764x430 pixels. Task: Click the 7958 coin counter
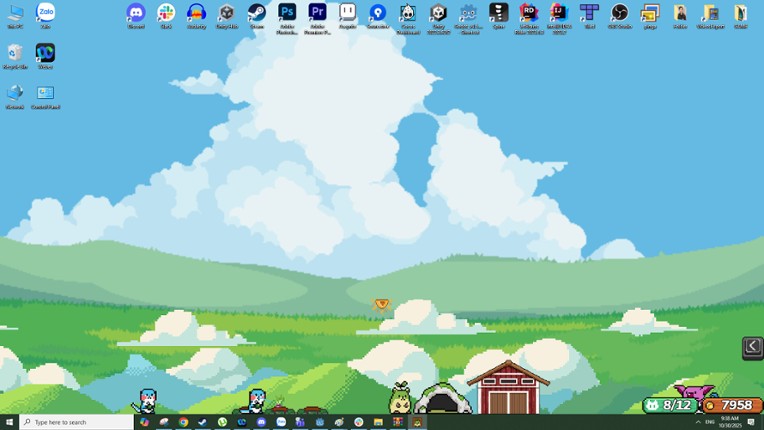(732, 405)
